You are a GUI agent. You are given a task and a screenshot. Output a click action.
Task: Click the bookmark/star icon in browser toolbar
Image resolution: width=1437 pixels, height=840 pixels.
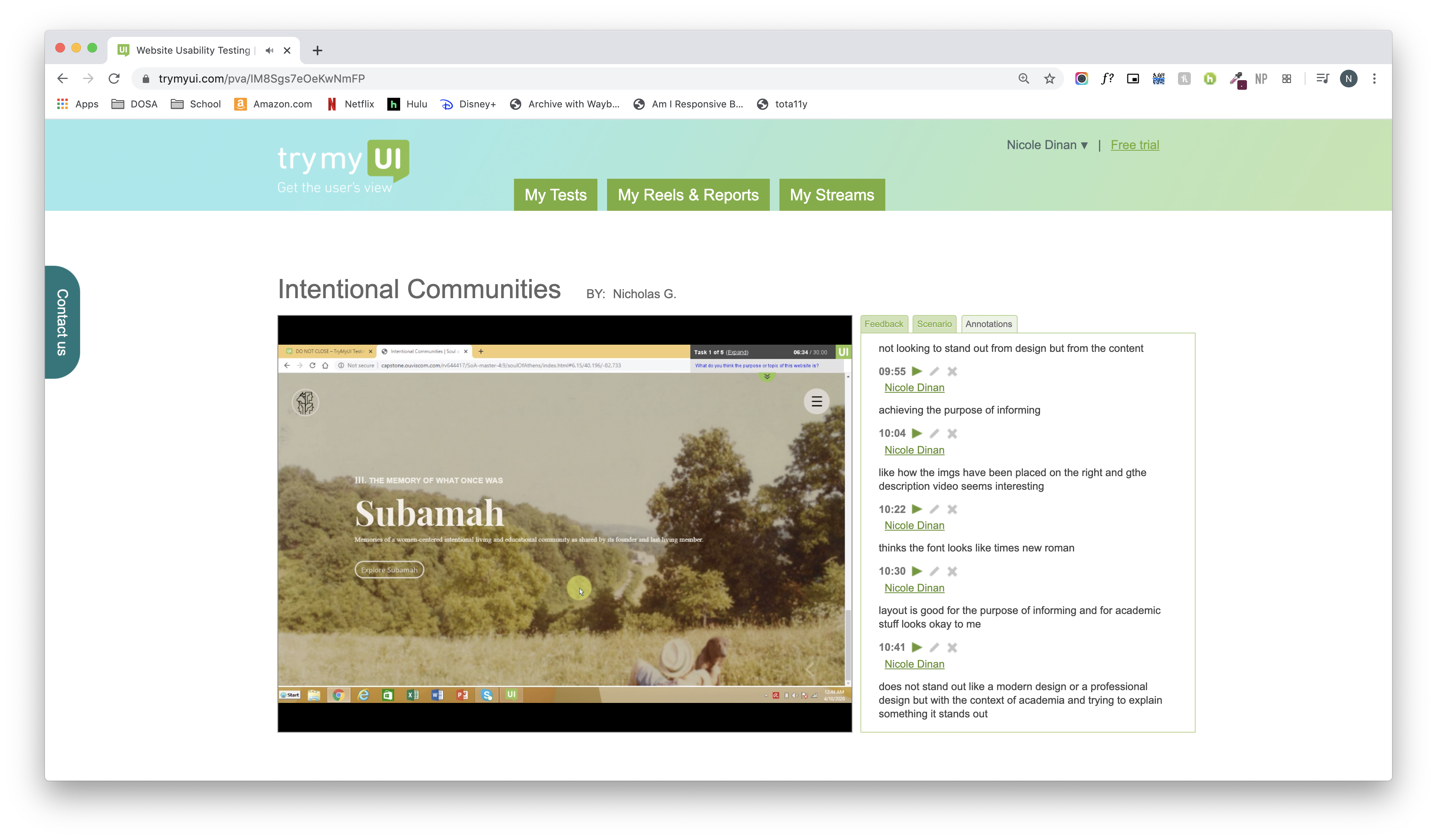click(1050, 78)
